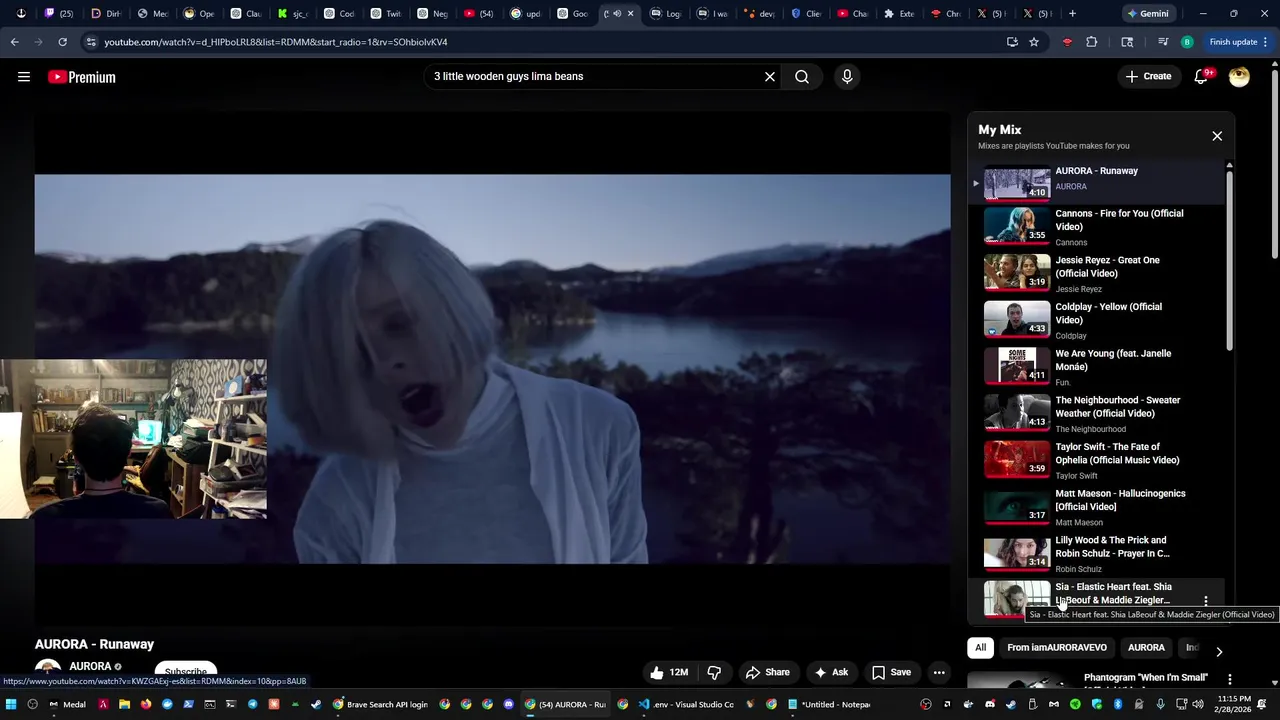Click the Share button
1280x720 pixels.
coord(767,673)
